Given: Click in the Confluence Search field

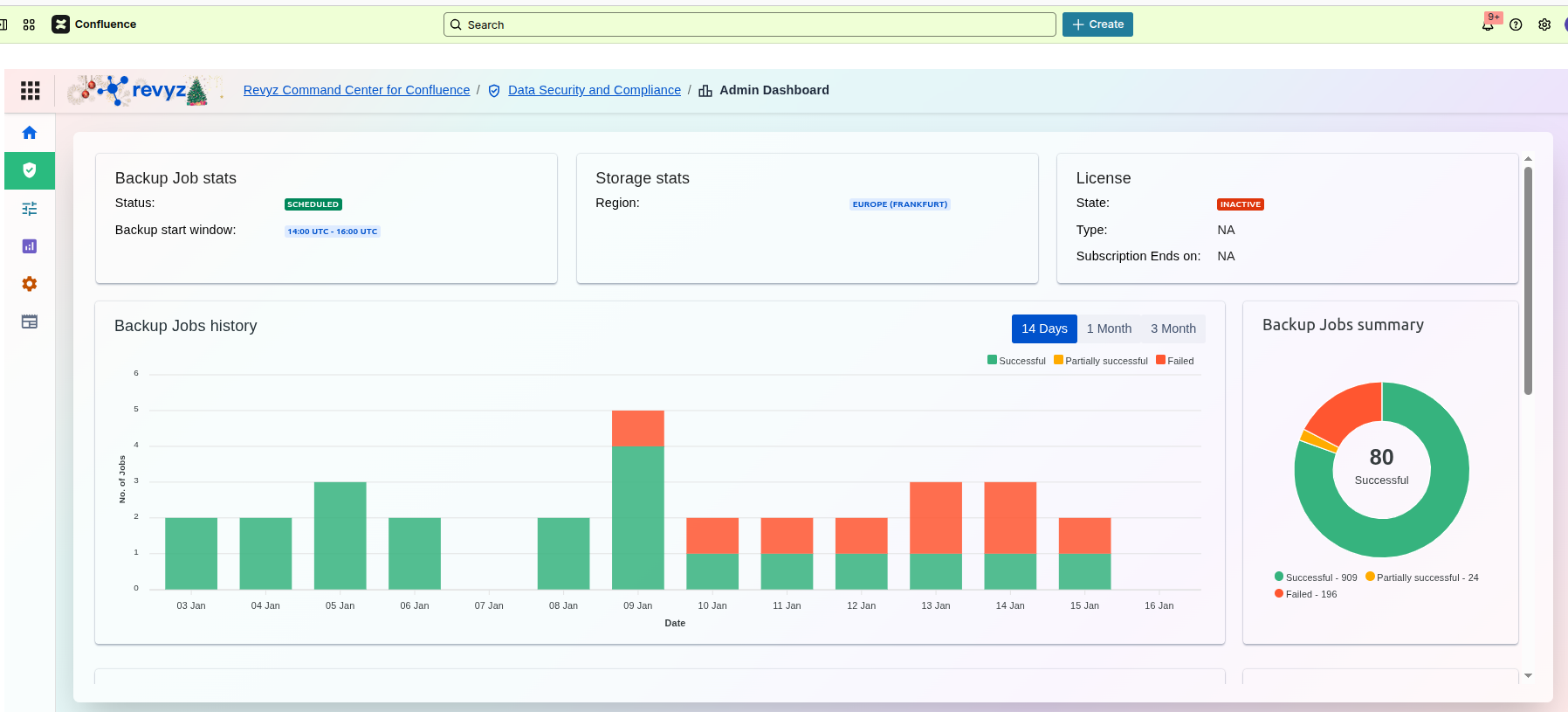Looking at the screenshot, I should [751, 24].
